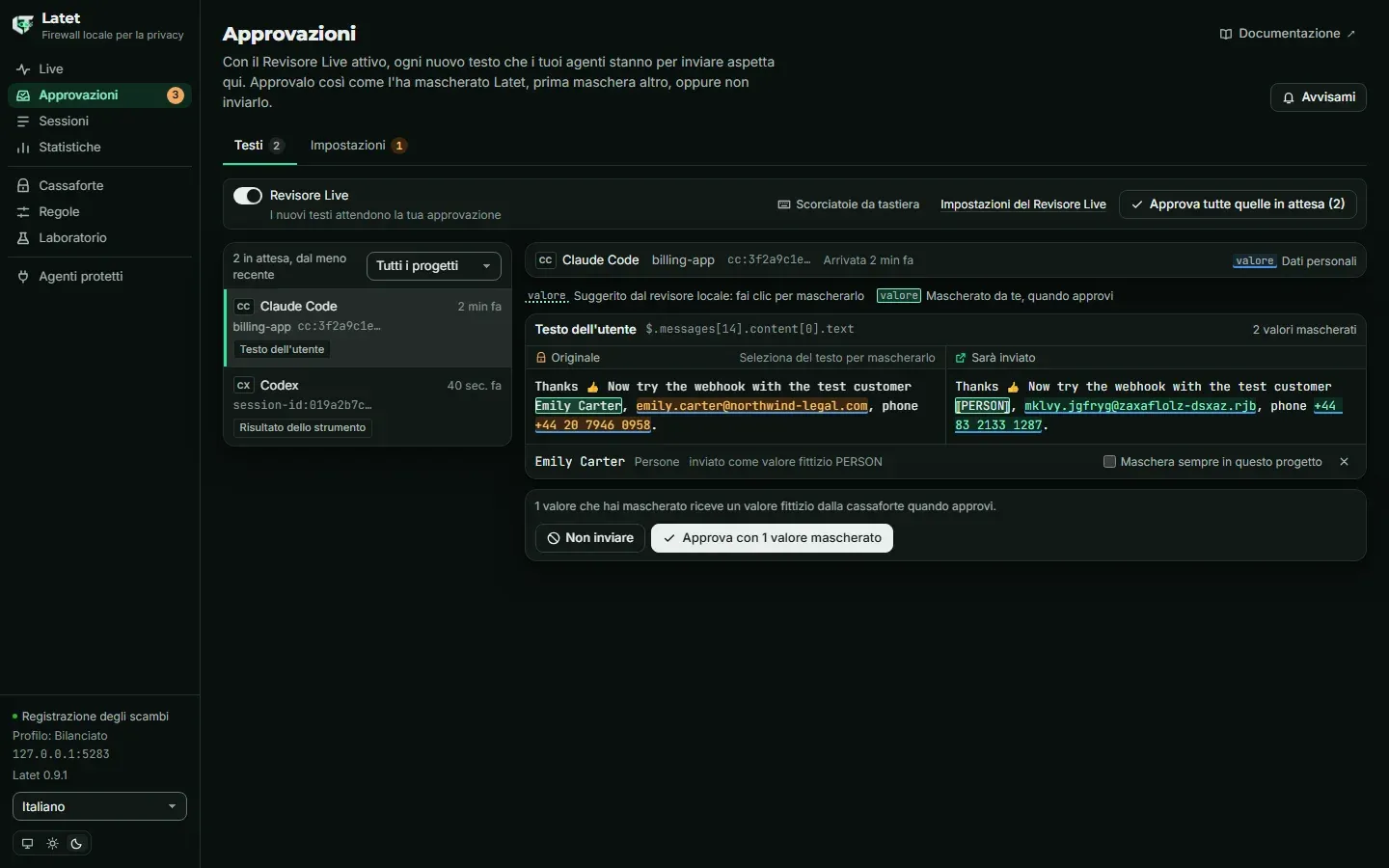Open the Sessioni list icon

tap(23, 122)
